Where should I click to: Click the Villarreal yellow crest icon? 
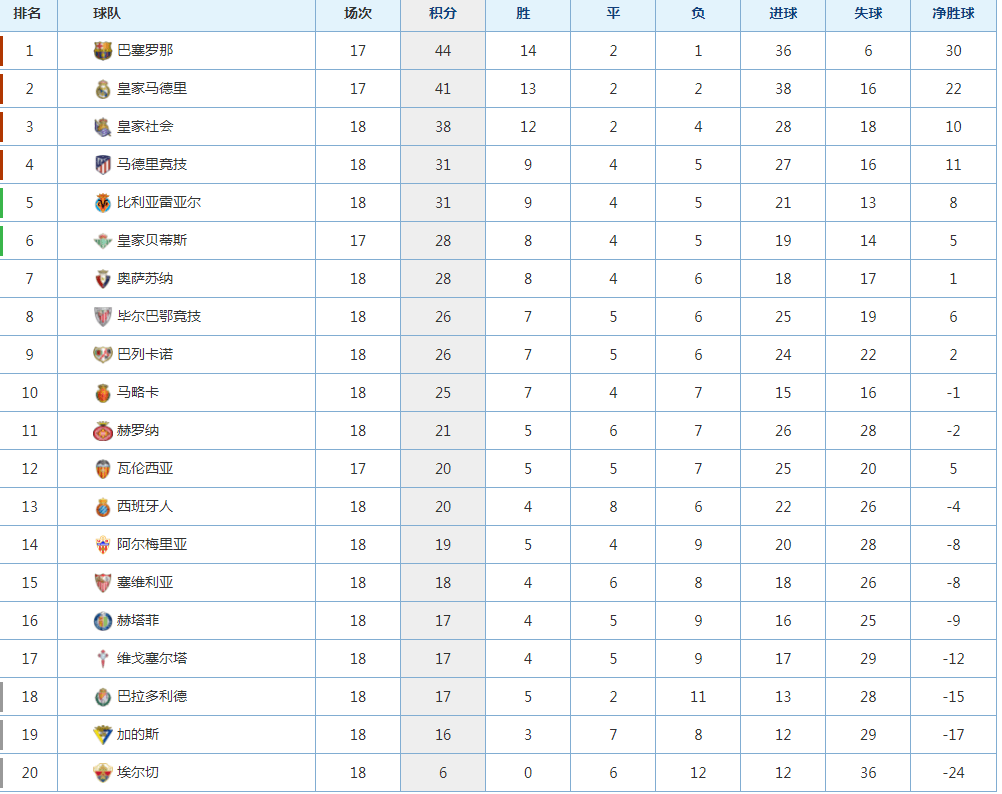pos(102,203)
